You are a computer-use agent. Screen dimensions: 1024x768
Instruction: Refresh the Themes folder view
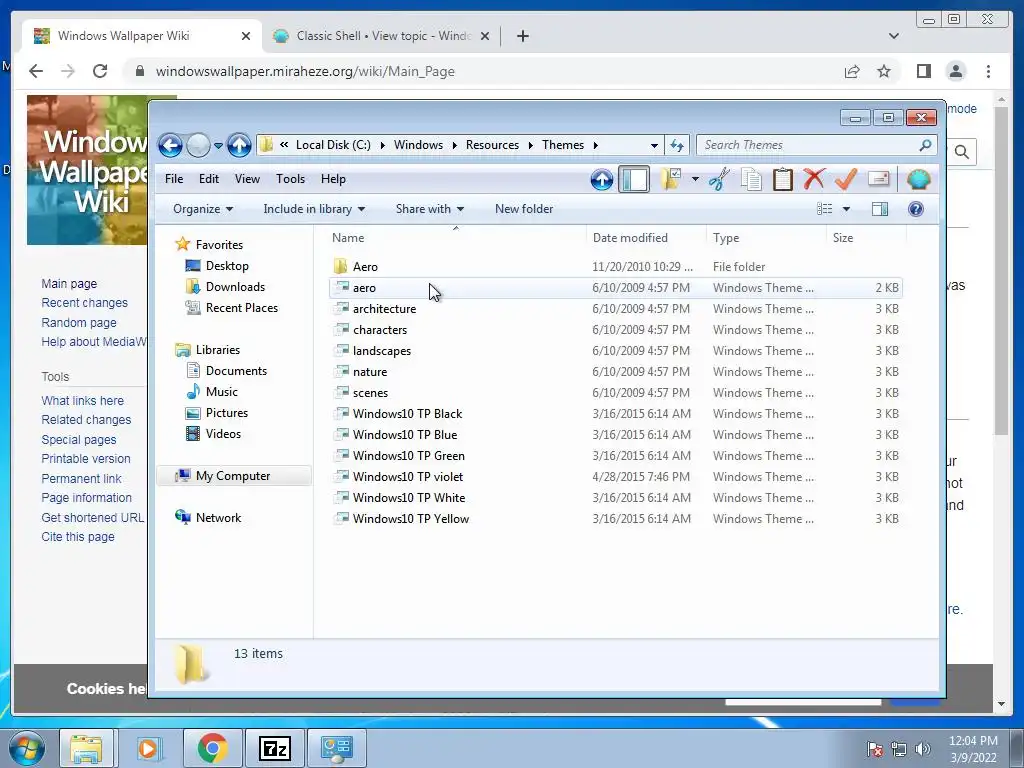pyautogui.click(x=677, y=145)
